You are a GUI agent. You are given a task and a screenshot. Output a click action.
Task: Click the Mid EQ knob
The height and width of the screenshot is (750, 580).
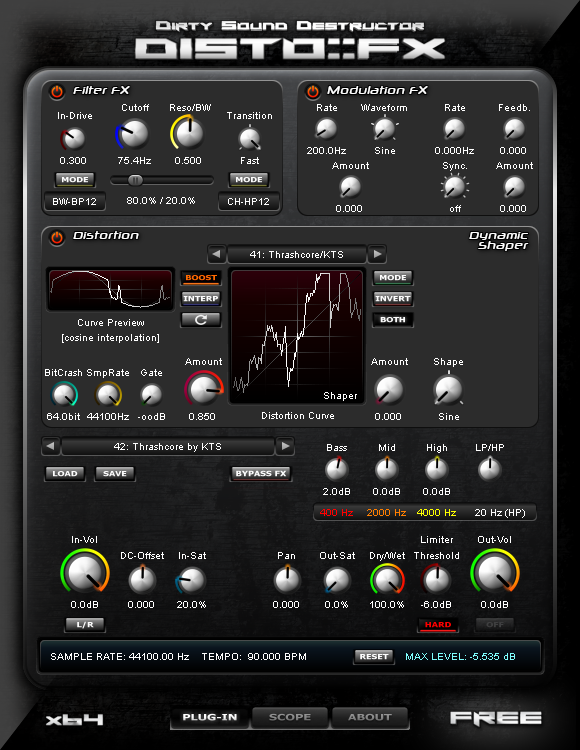[x=387, y=469]
